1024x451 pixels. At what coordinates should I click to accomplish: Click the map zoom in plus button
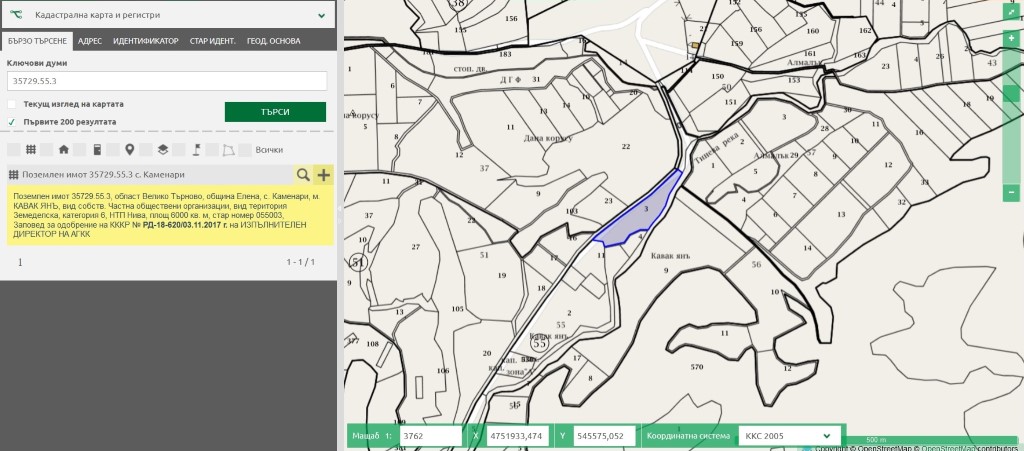coord(1011,38)
